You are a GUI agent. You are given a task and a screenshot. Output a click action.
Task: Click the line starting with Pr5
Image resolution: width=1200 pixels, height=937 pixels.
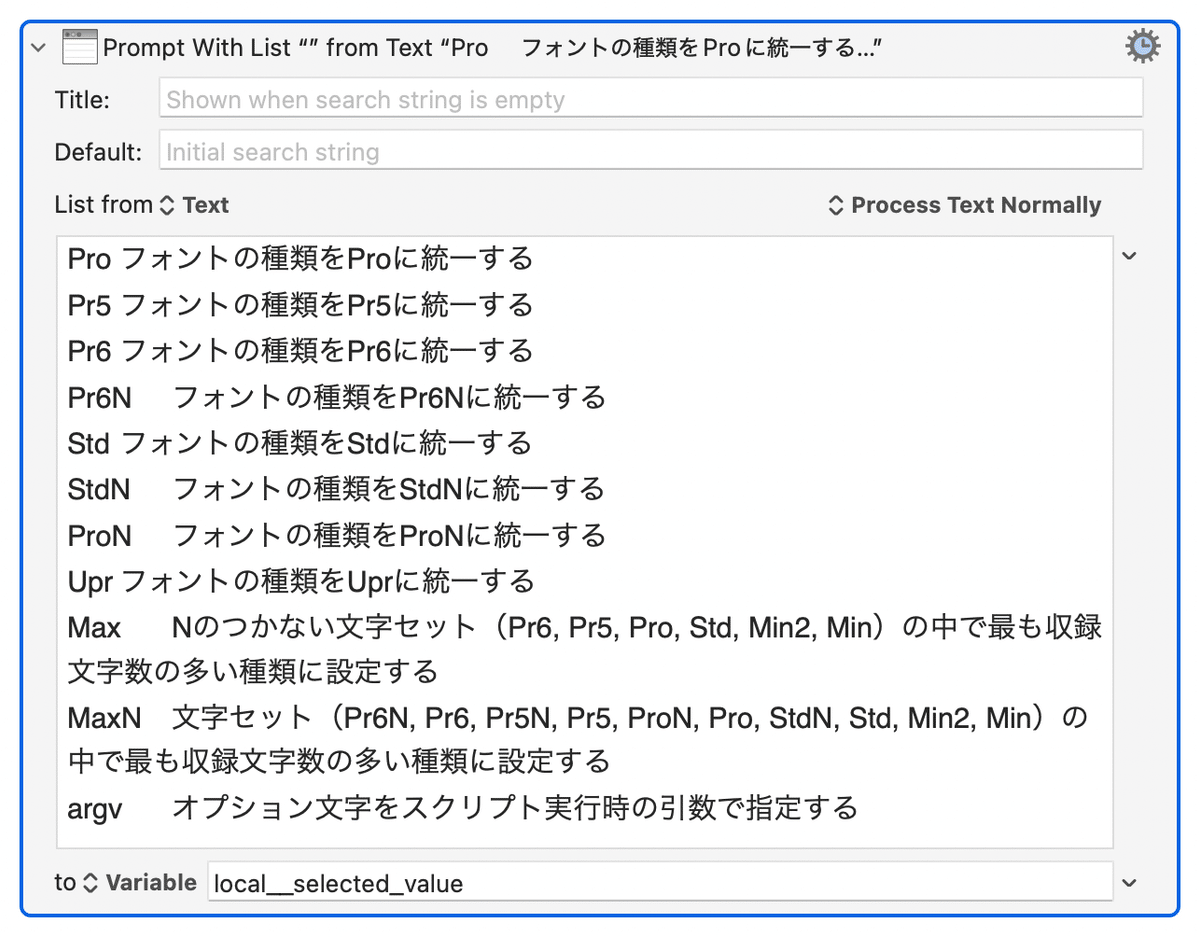coord(300,304)
